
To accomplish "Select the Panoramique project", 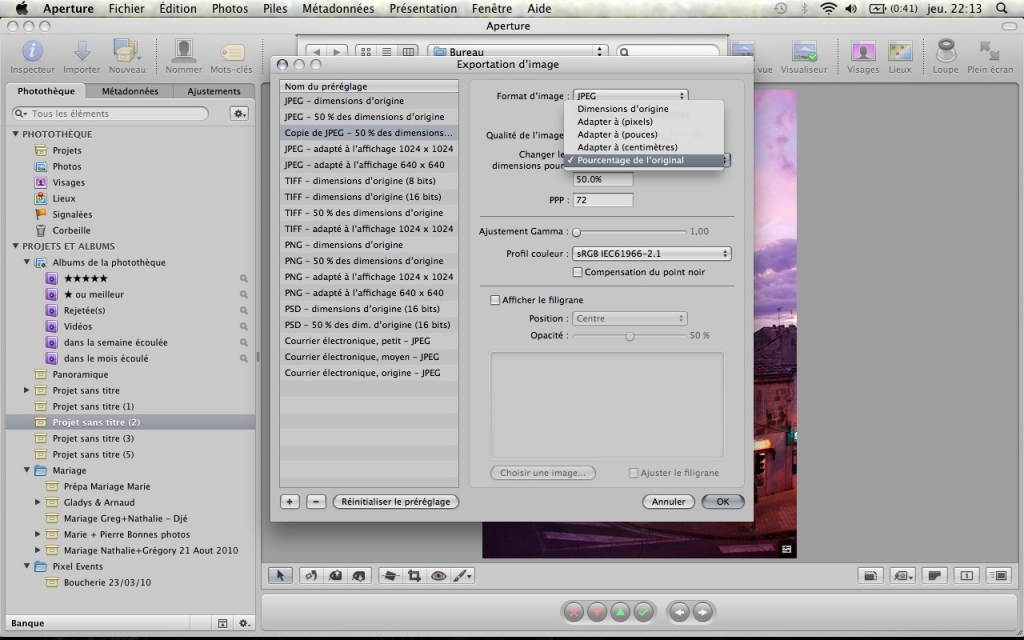I will [x=80, y=374].
